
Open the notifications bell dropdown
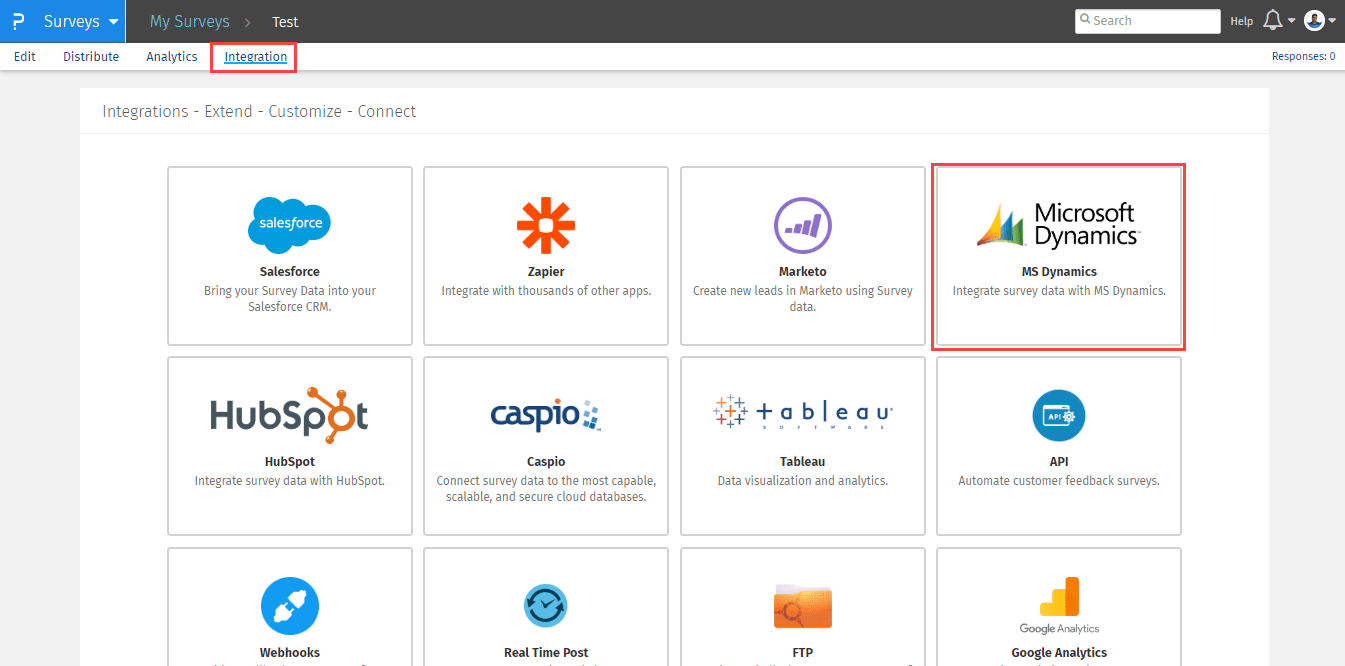(x=1277, y=21)
